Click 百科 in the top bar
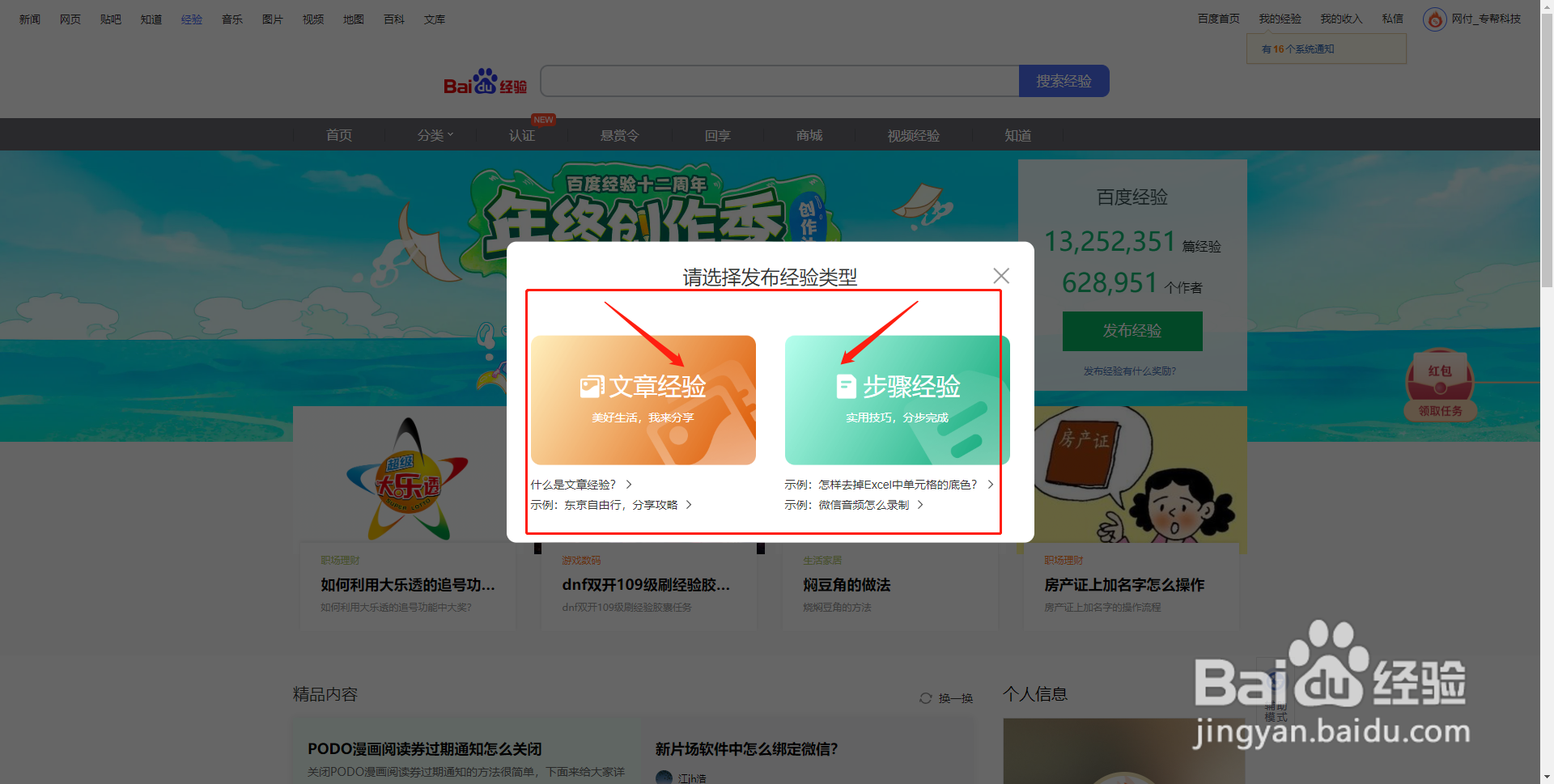 394,19
